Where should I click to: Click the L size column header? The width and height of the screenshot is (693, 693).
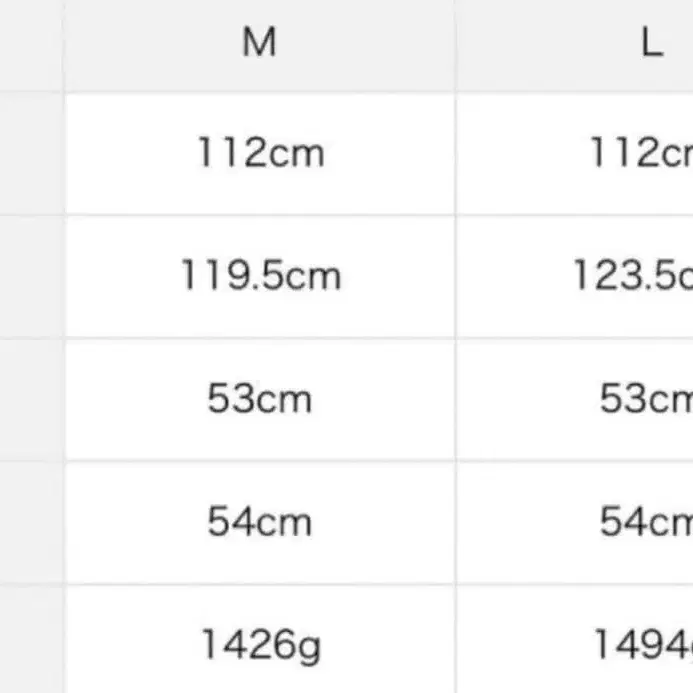coord(652,43)
